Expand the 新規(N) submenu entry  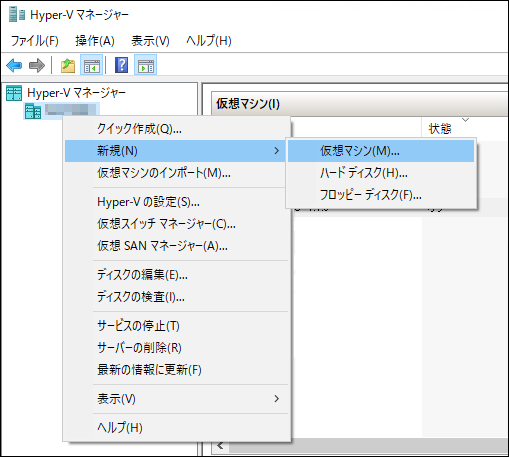pyautogui.click(x=176, y=151)
